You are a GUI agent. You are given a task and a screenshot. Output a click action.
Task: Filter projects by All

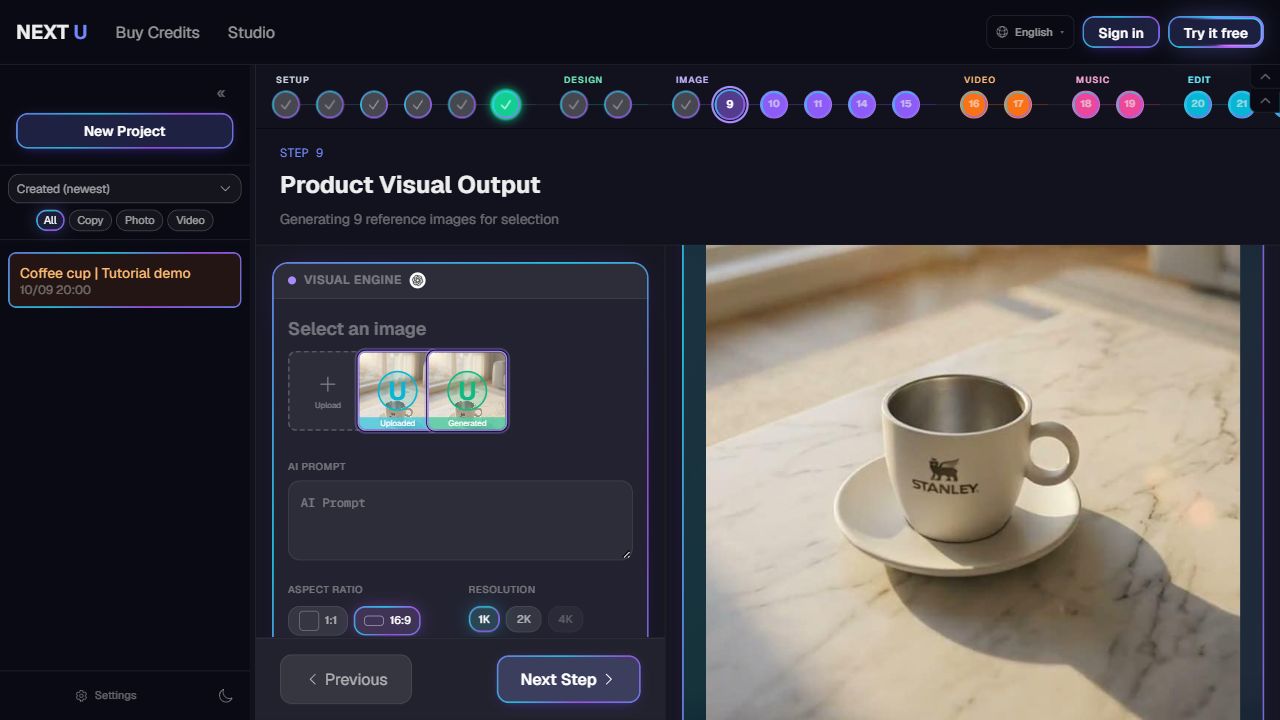pyautogui.click(x=50, y=220)
